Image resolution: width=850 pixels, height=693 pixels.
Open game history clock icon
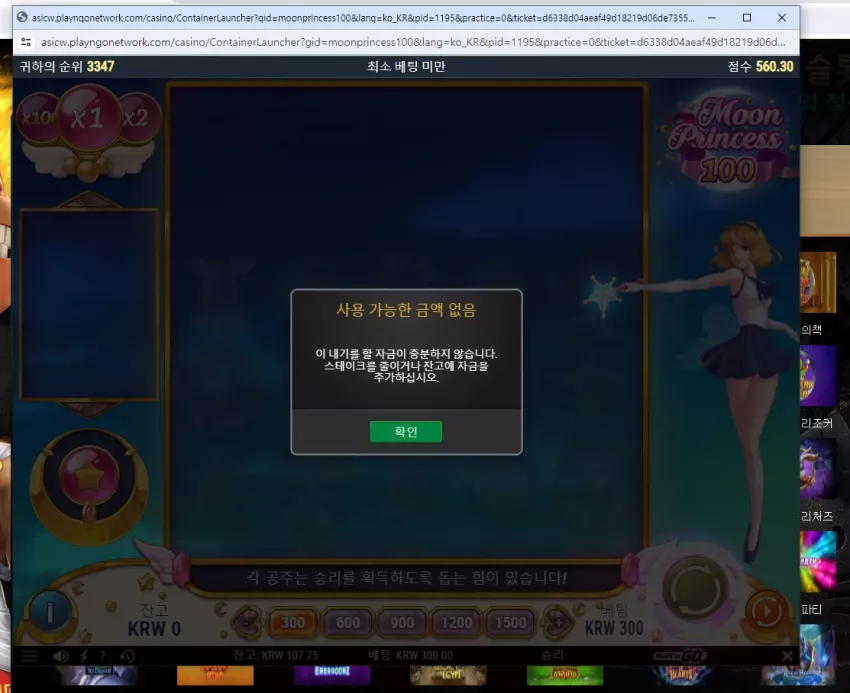127,656
